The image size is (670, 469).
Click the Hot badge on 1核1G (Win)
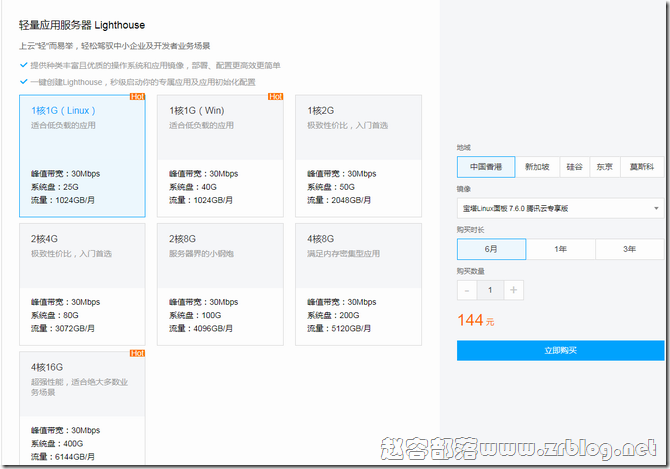click(276, 97)
